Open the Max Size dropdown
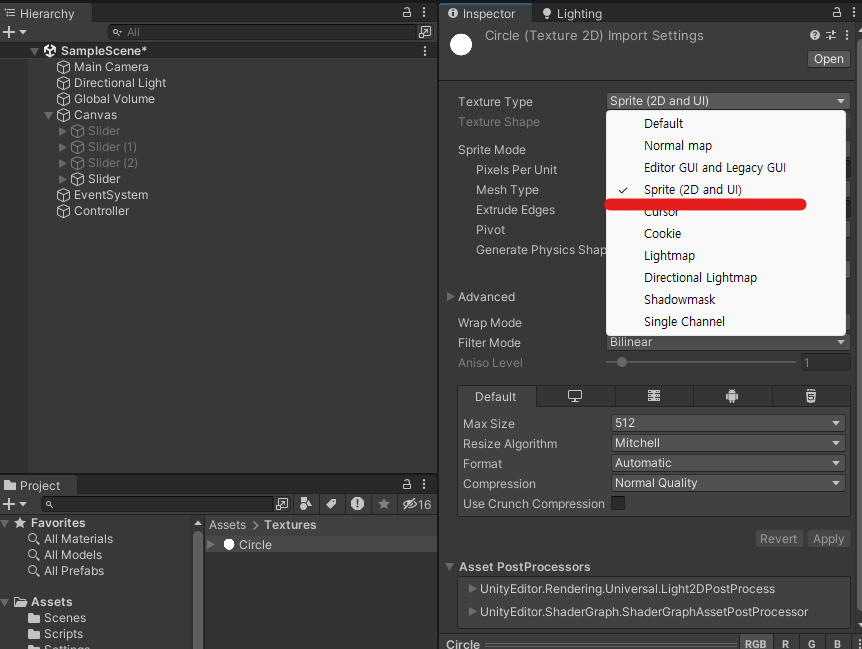 point(728,423)
